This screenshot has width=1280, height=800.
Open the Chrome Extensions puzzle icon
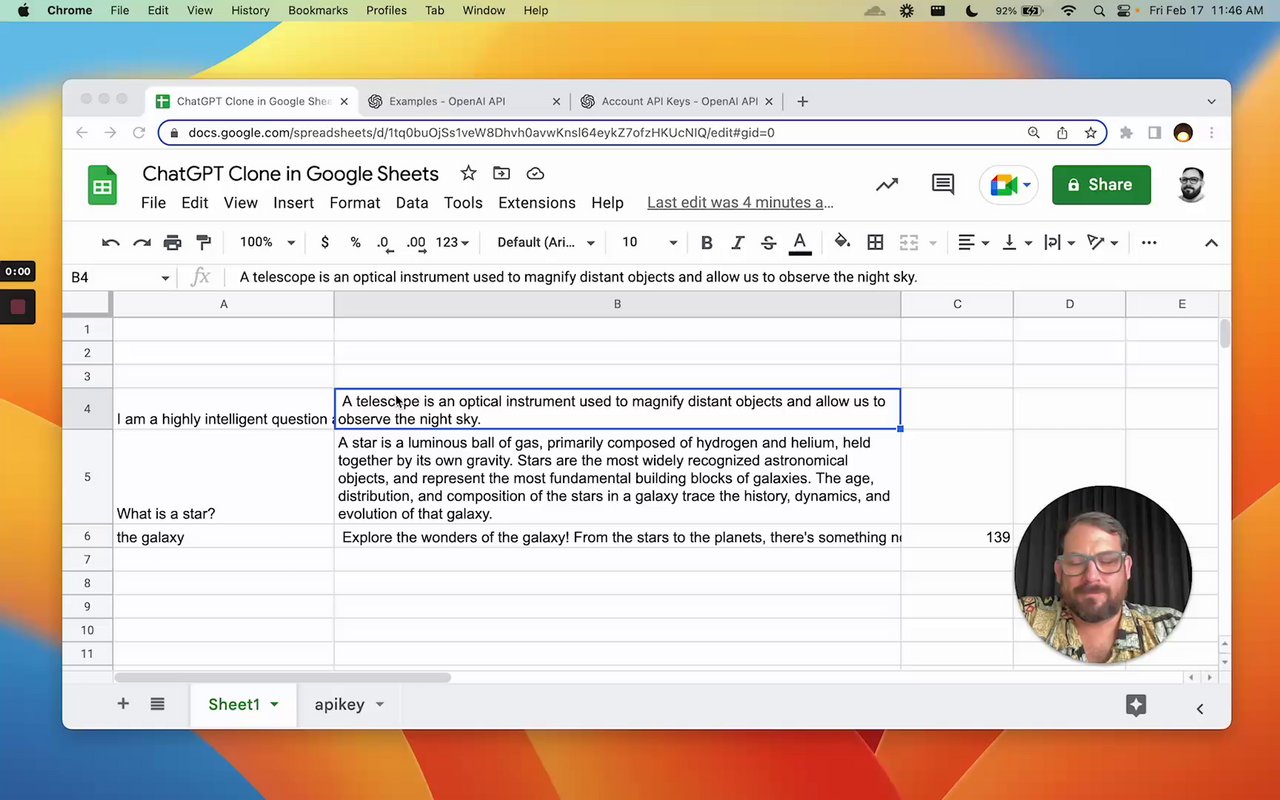1126,132
